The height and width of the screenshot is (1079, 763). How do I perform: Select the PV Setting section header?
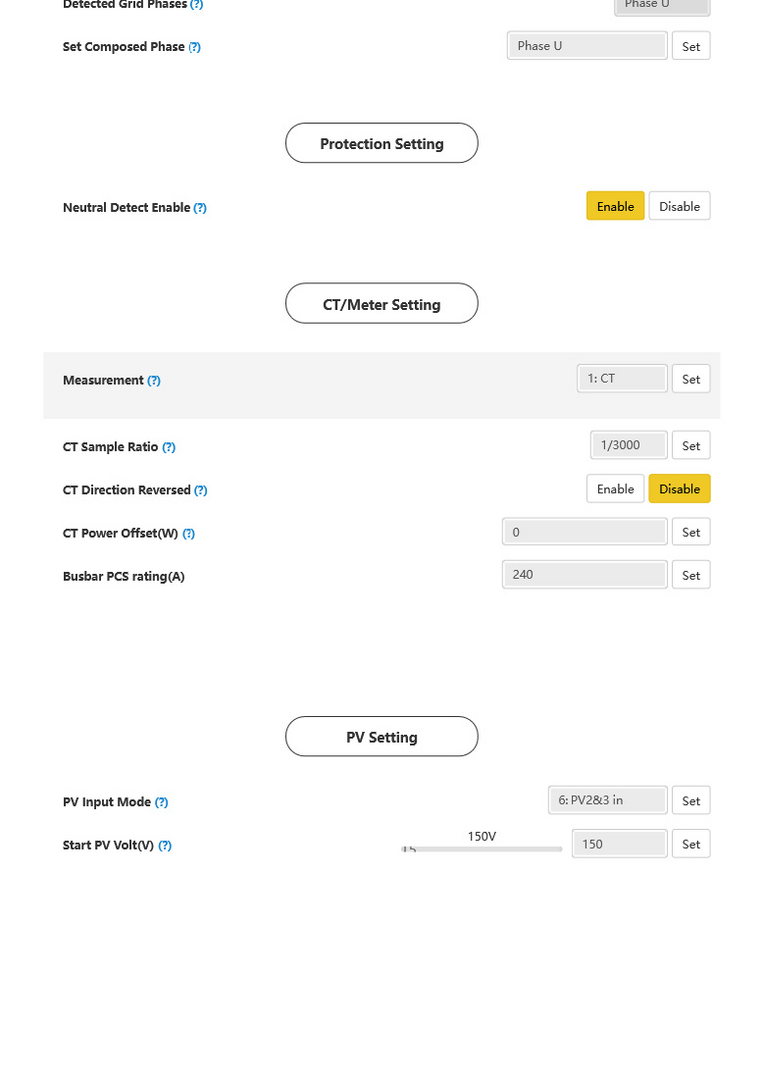(381, 737)
